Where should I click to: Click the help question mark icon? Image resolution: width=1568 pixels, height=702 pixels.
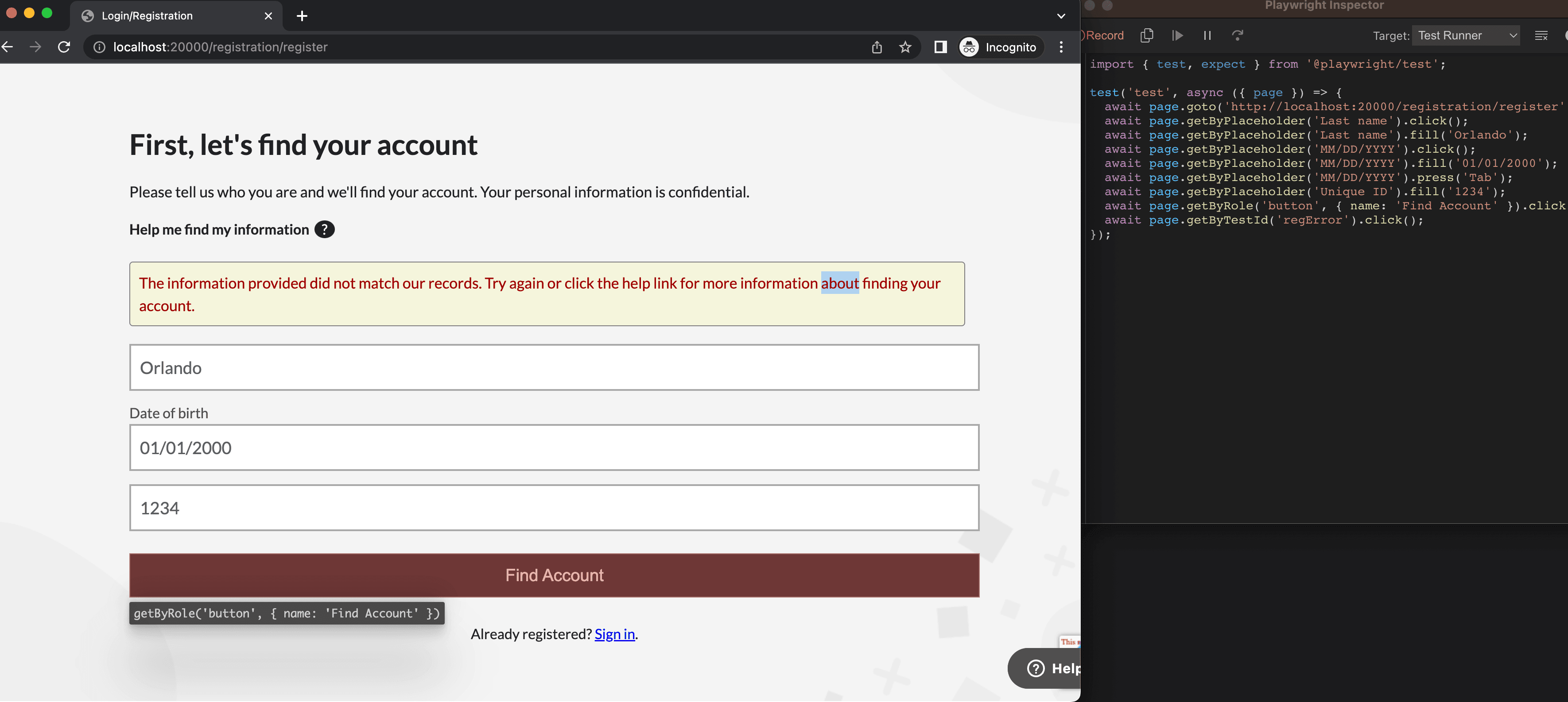(324, 229)
